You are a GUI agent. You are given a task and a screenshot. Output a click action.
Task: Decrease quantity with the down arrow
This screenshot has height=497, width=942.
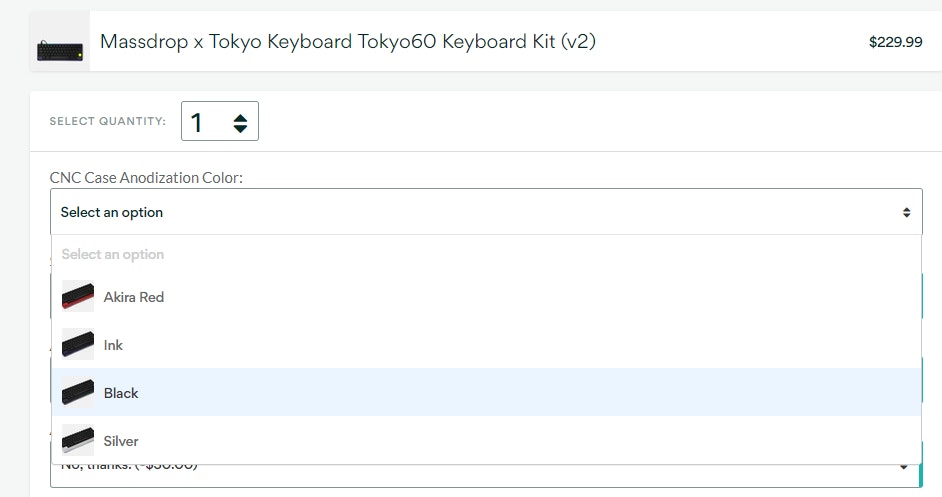click(240, 129)
